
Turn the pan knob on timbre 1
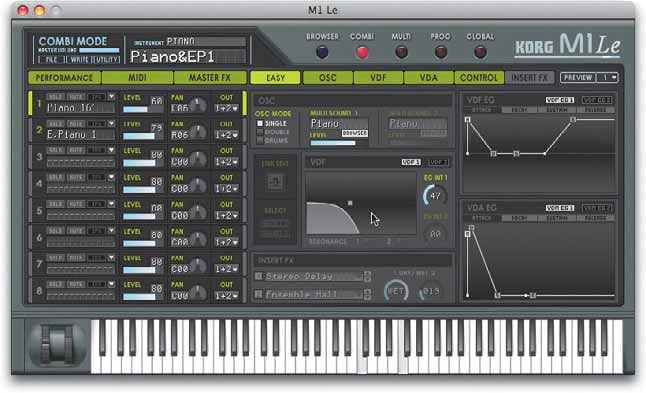[198, 105]
